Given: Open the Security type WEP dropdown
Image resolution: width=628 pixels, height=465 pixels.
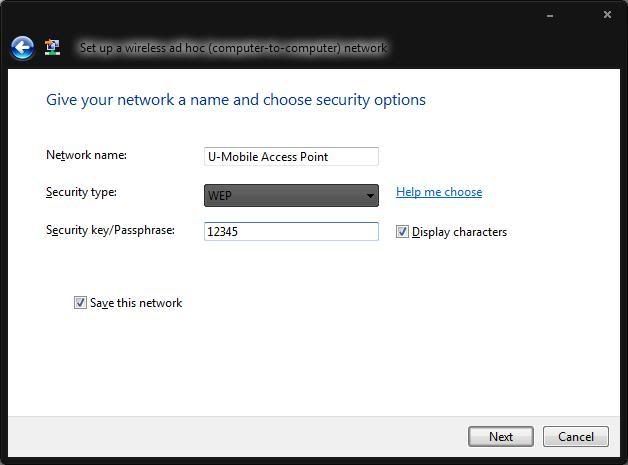Looking at the screenshot, I should (285, 195).
